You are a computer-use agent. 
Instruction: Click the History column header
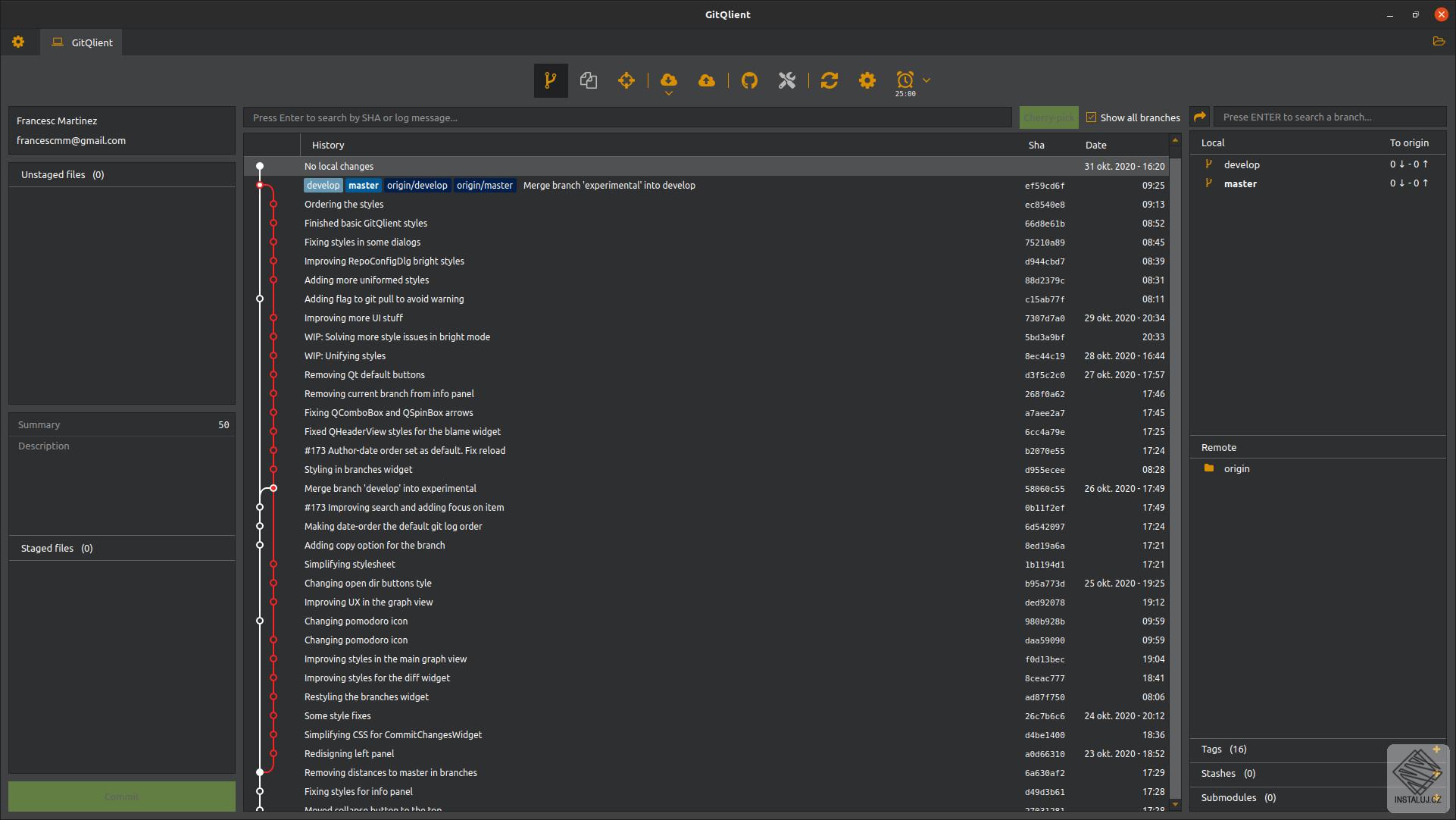(327, 145)
